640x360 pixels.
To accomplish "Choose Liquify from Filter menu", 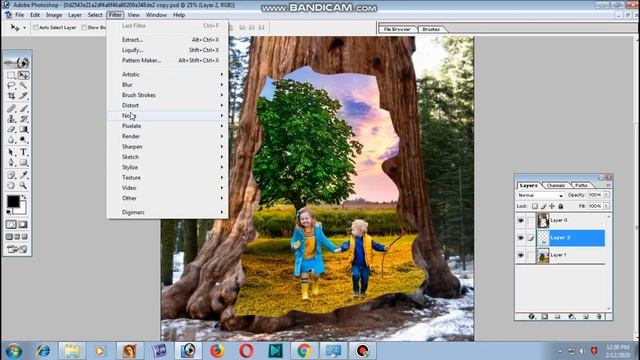I will 167,50.
